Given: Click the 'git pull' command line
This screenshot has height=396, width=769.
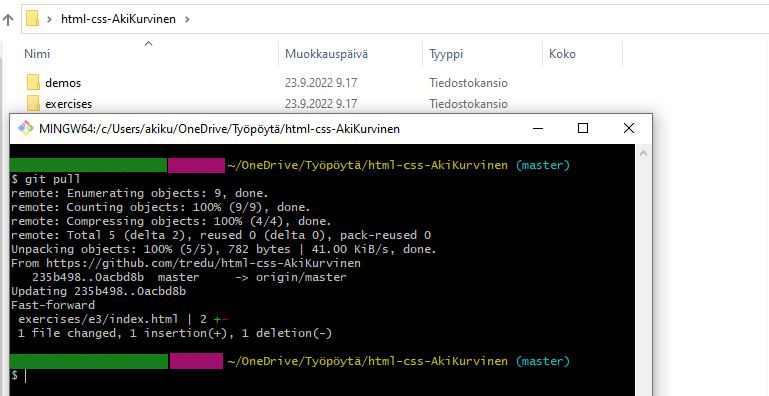Looking at the screenshot, I should pos(46,179).
